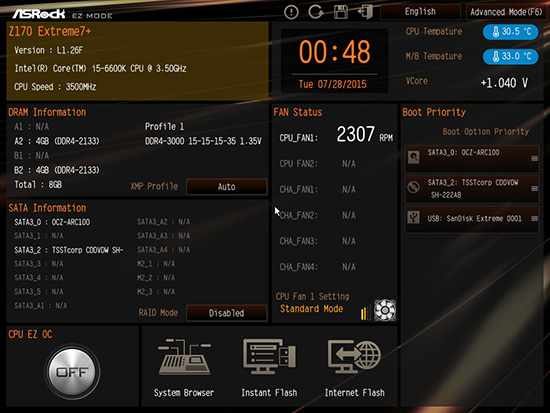Viewport: 550px width, 413px height.
Task: Click the SATA3_3 N/A entry
Action: point(39,264)
